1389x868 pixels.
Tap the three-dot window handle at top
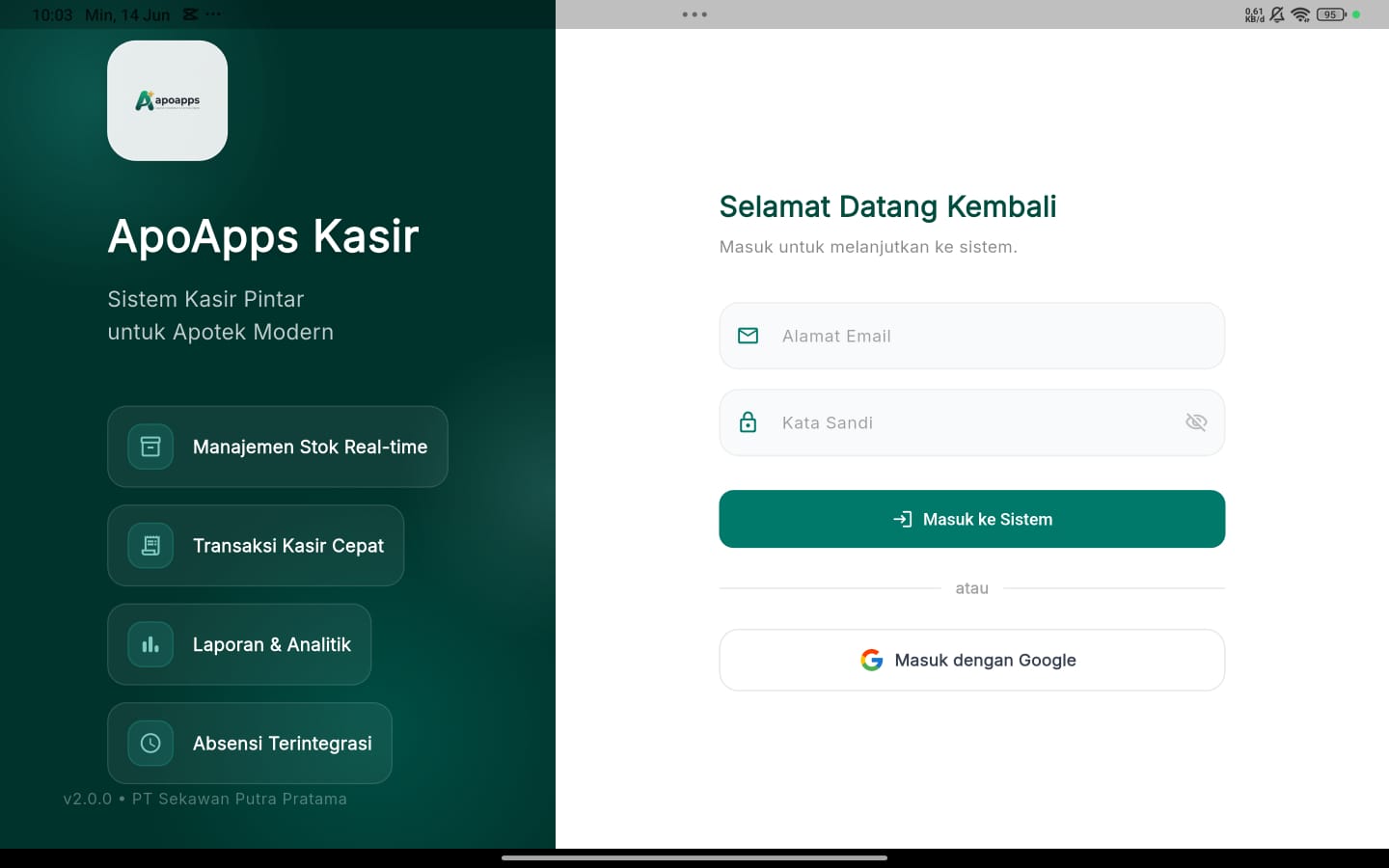(694, 14)
